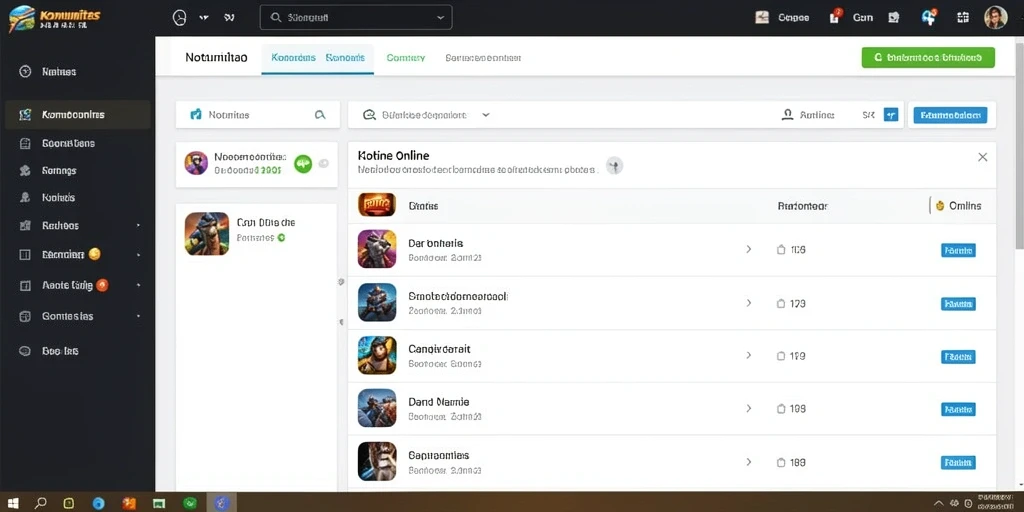Screen dimensions: 1024x512
Task: Click the top bar icon left of the search box
Action: point(229,18)
